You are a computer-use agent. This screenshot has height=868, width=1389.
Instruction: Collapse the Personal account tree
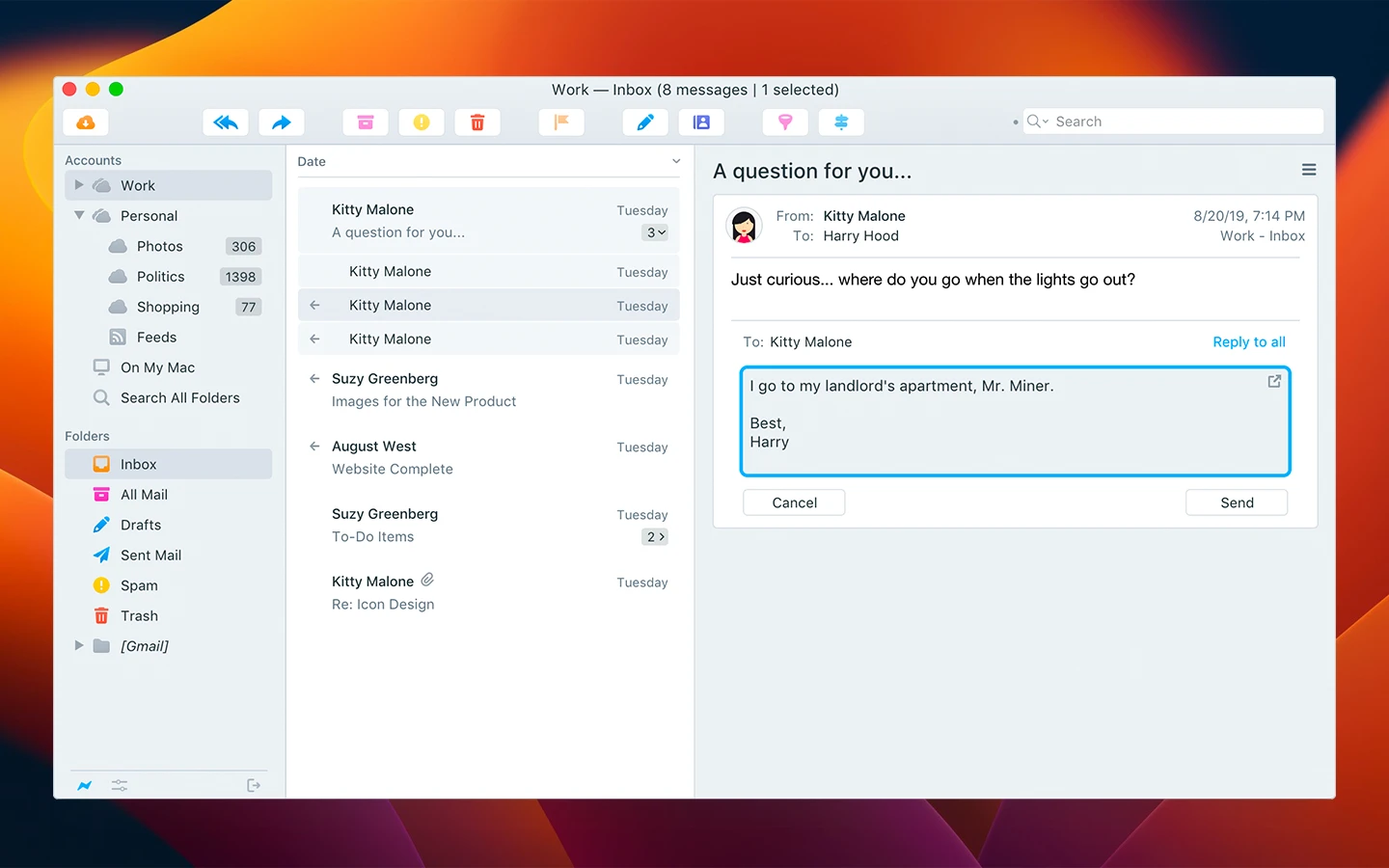coord(79,215)
